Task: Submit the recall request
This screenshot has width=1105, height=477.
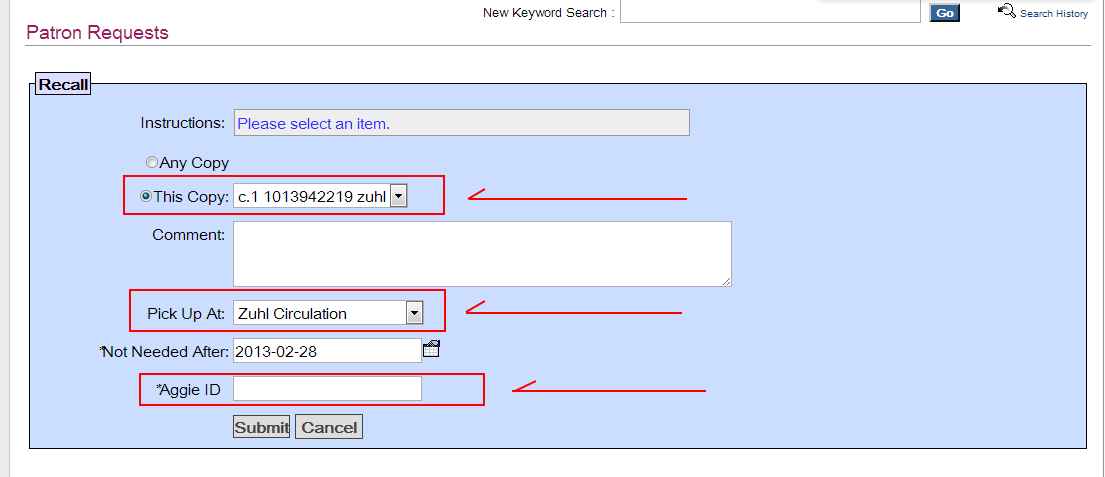Action: [x=261, y=427]
